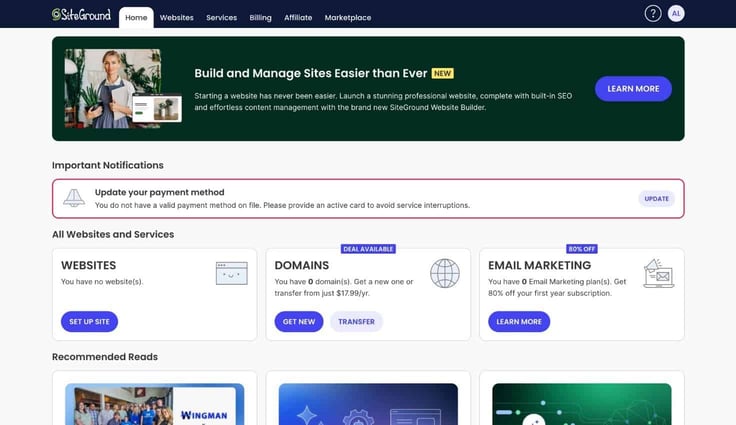Click the payment notification bell icon

pos(74,198)
